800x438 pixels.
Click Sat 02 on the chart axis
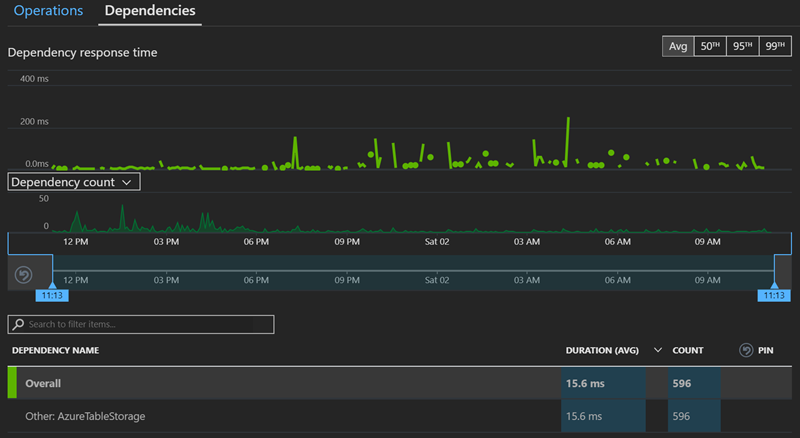tap(437, 241)
